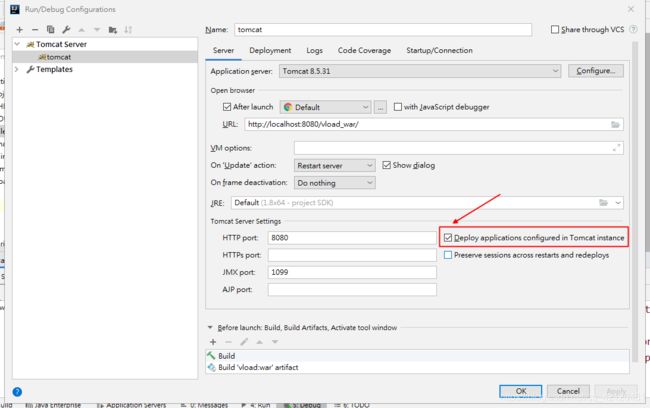Click HTTP port field

click(352, 238)
